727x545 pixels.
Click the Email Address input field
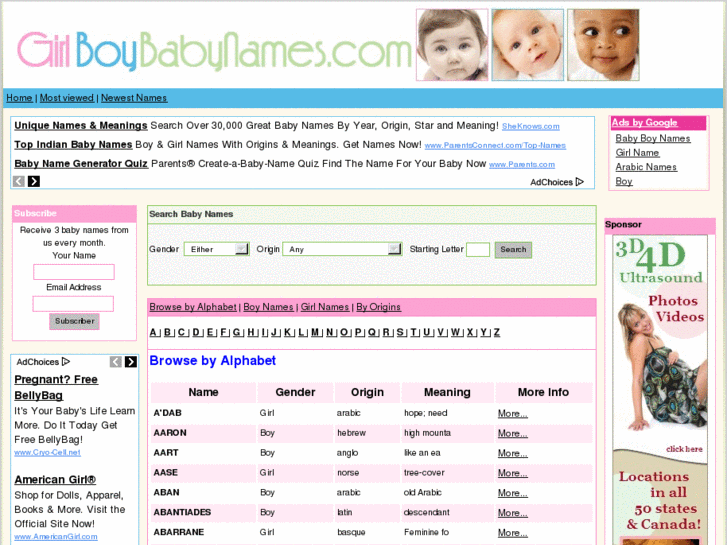click(73, 304)
